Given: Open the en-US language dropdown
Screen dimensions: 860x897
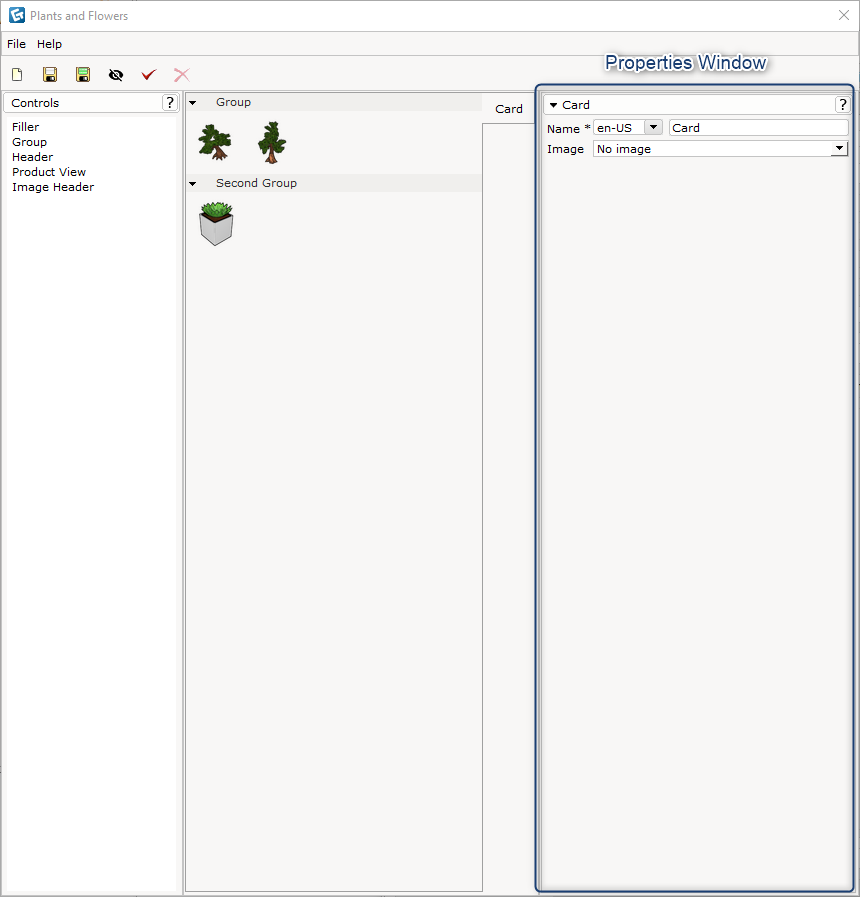Looking at the screenshot, I should pos(653,128).
